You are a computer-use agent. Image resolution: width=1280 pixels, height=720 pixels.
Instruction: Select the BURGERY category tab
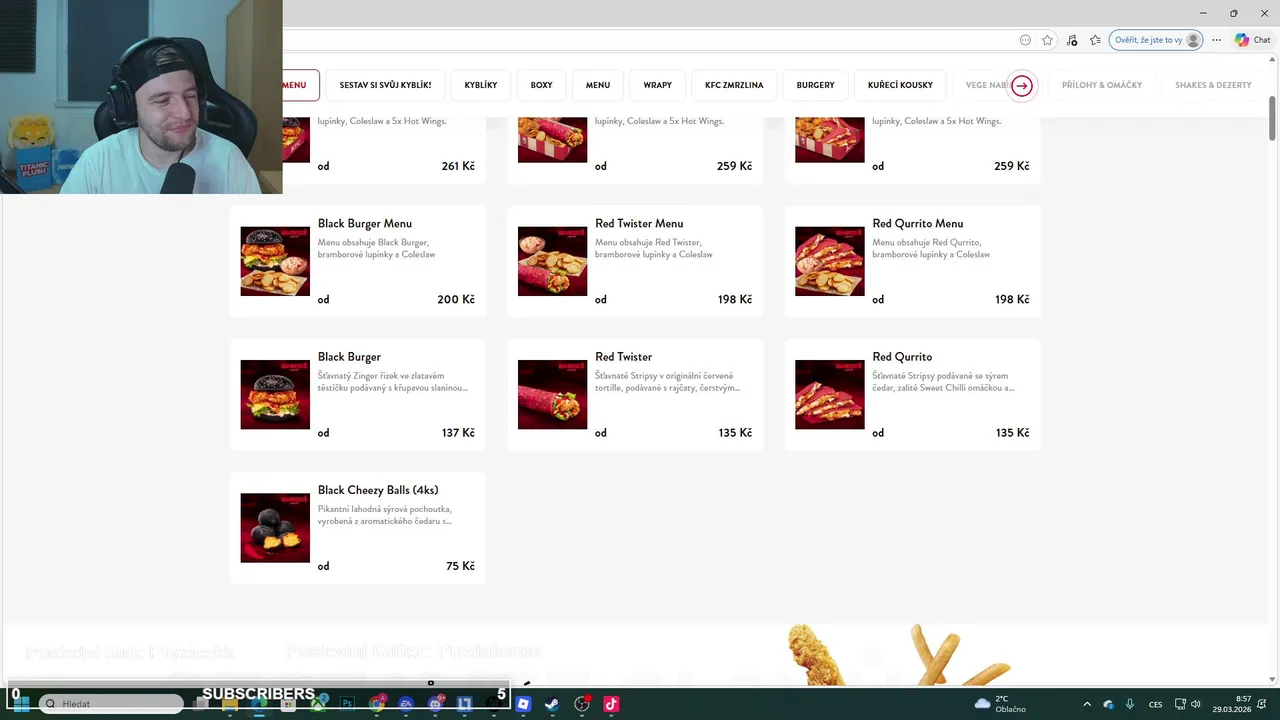815,85
